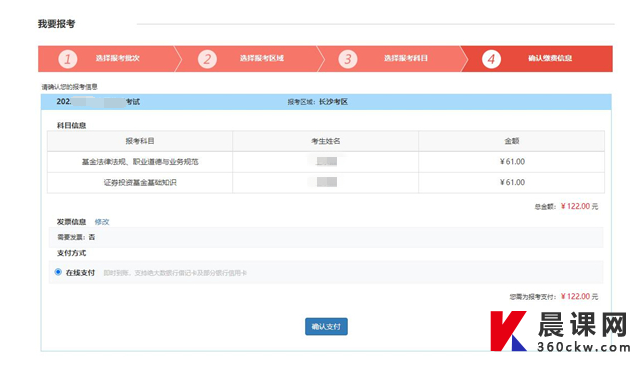Click step 2 circle number icon
Screen dimensions: 644x370
[x=207, y=59]
